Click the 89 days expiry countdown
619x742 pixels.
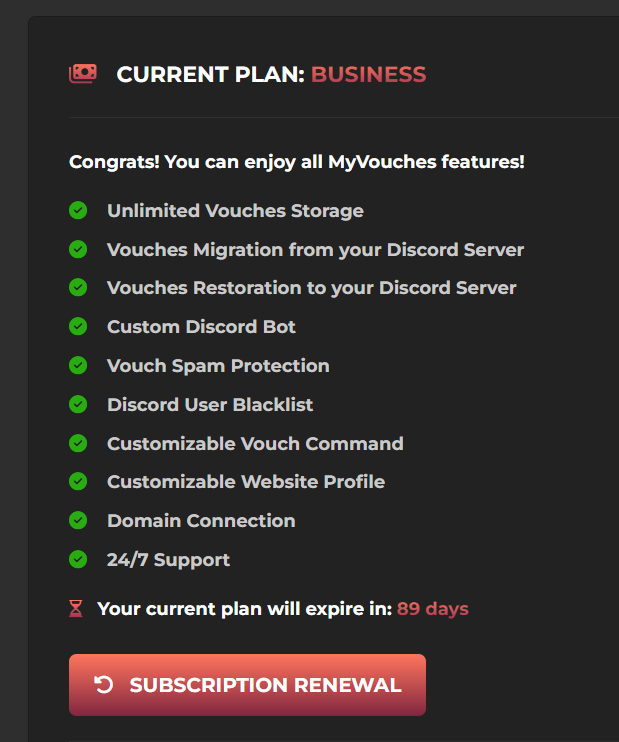click(x=432, y=608)
